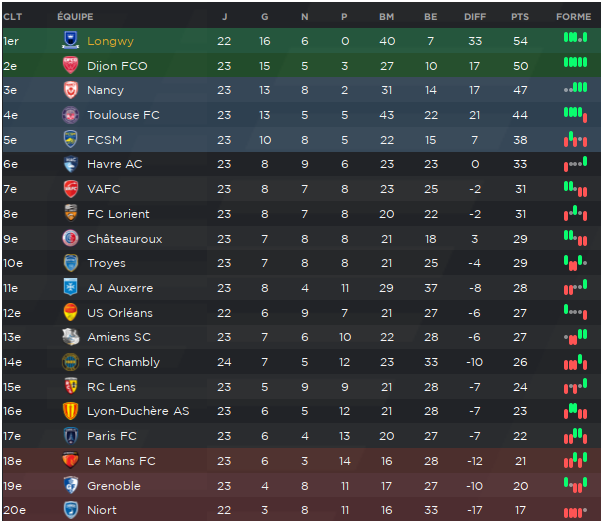This screenshot has width=604, height=524.
Task: Click the US Orléans crest icon
Action: 70,312
